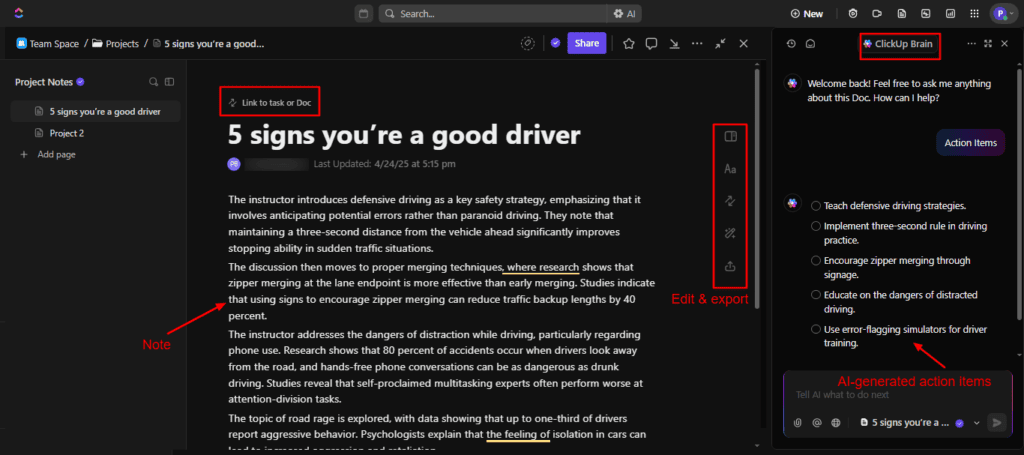1024x455 pixels.
Task: Open the Aa typography settings icon
Action: [730, 169]
